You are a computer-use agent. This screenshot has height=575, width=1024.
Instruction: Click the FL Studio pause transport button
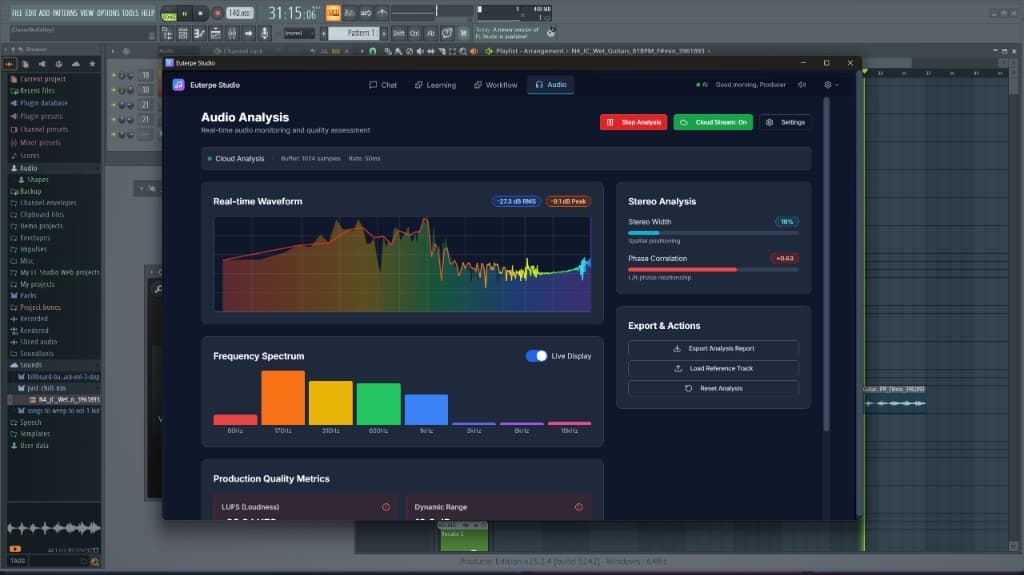pyautogui.click(x=185, y=13)
